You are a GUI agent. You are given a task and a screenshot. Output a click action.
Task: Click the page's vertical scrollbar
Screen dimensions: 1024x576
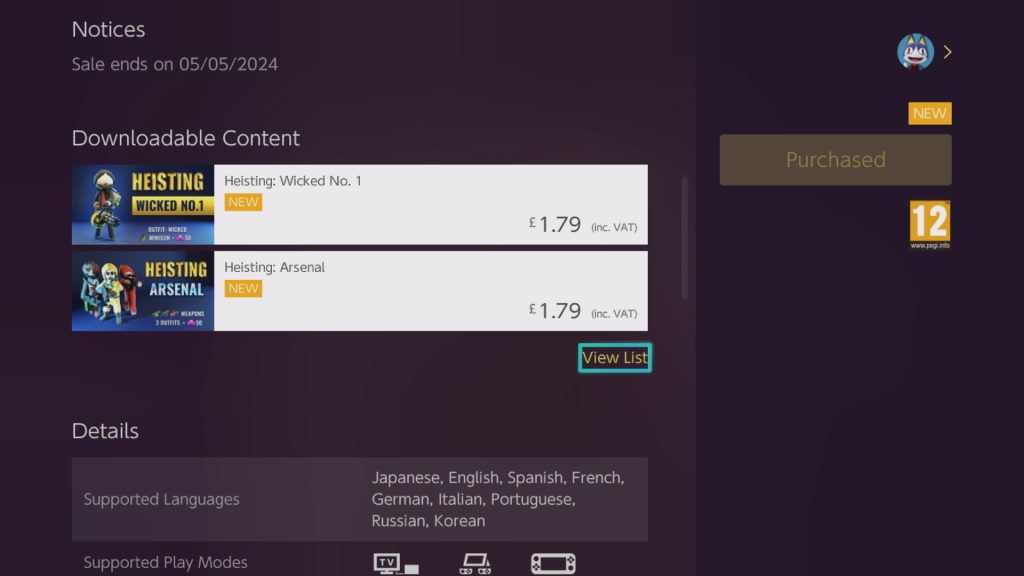685,238
